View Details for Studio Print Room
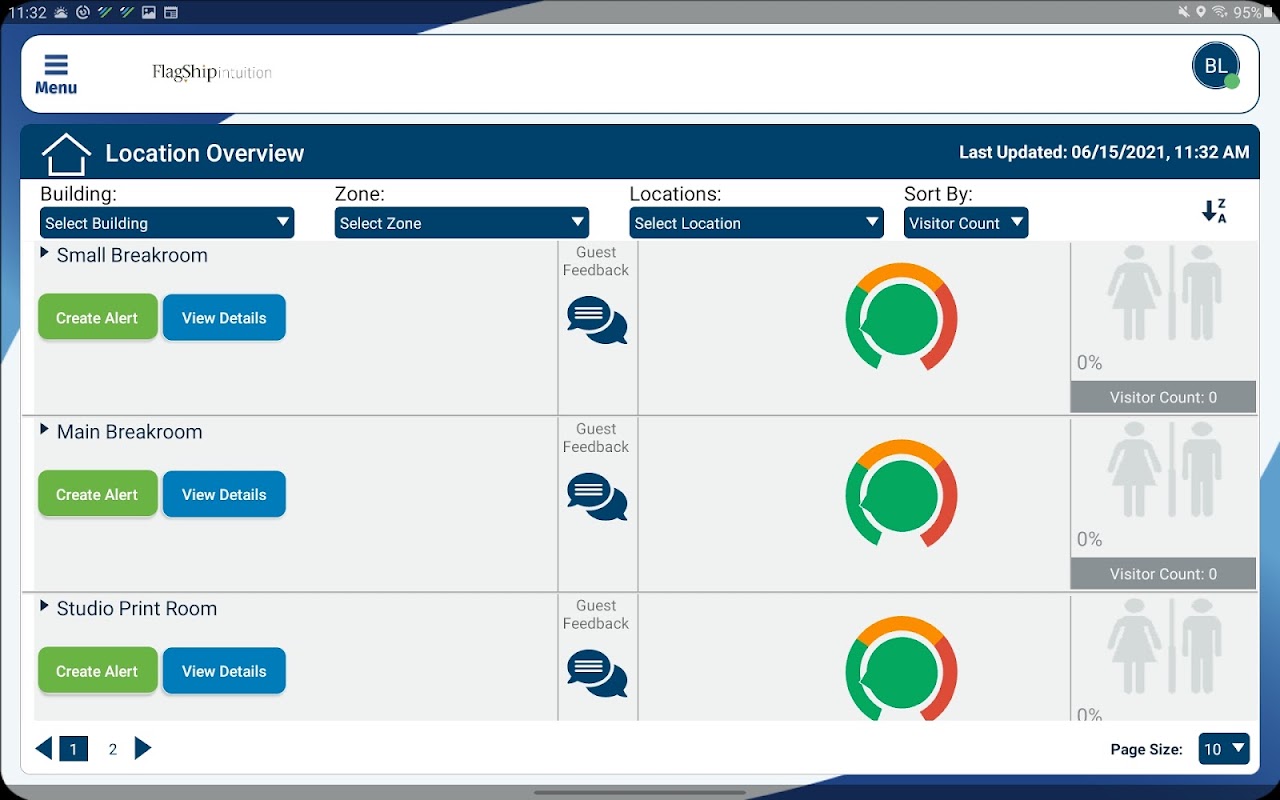Image resolution: width=1280 pixels, height=800 pixels. [x=224, y=671]
